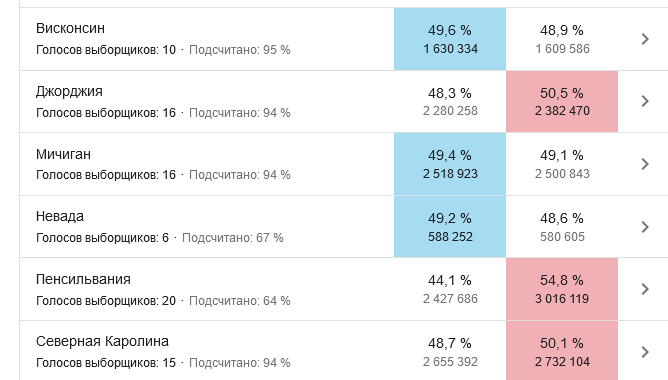Expand the Джорджия row chevron
The height and width of the screenshot is (380, 668).
(645, 101)
